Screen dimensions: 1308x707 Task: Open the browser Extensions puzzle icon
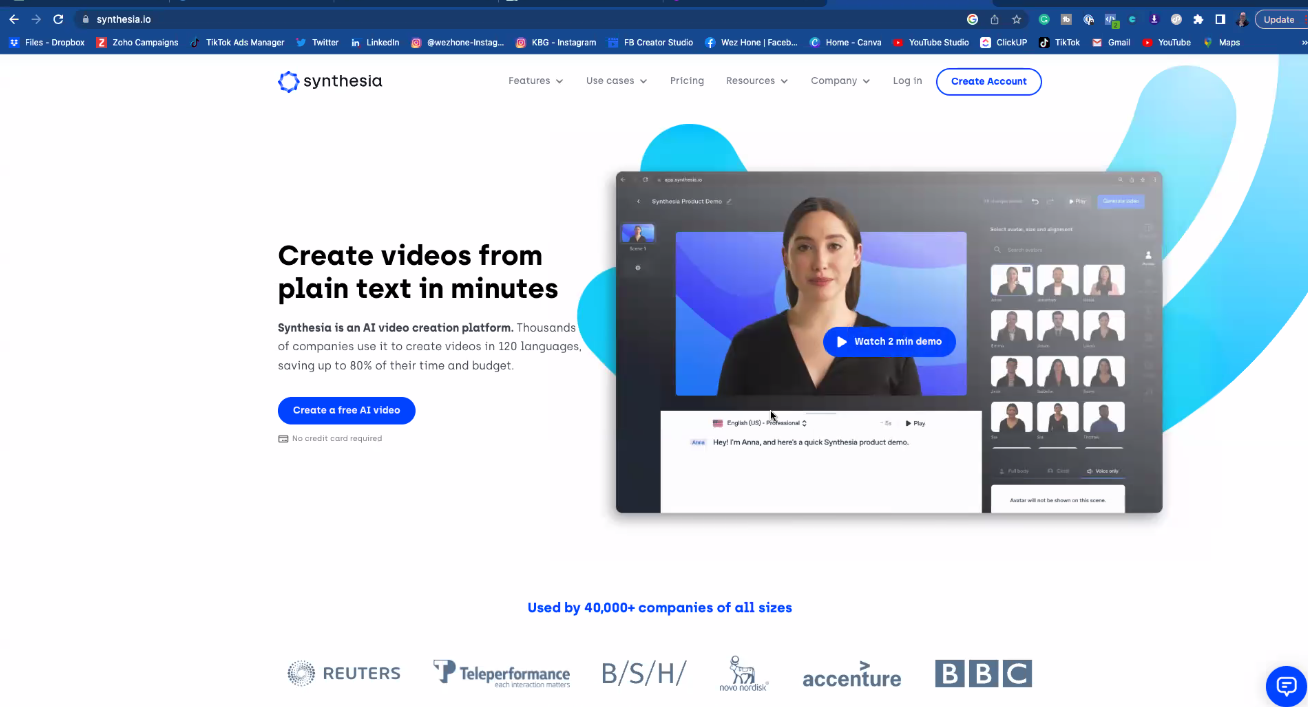coord(1198,19)
